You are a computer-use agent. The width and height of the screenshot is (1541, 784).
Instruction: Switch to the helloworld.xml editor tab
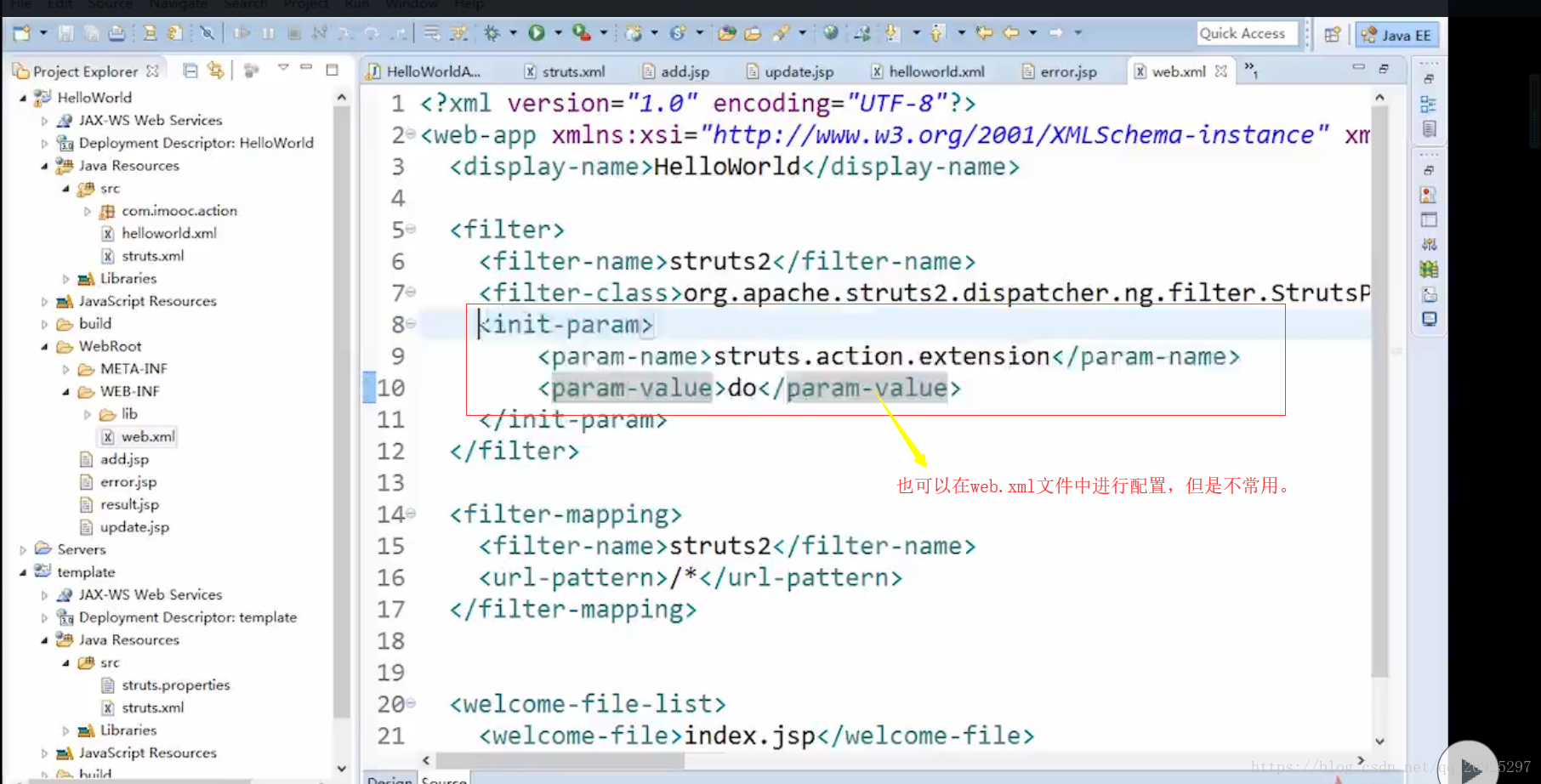pos(928,71)
